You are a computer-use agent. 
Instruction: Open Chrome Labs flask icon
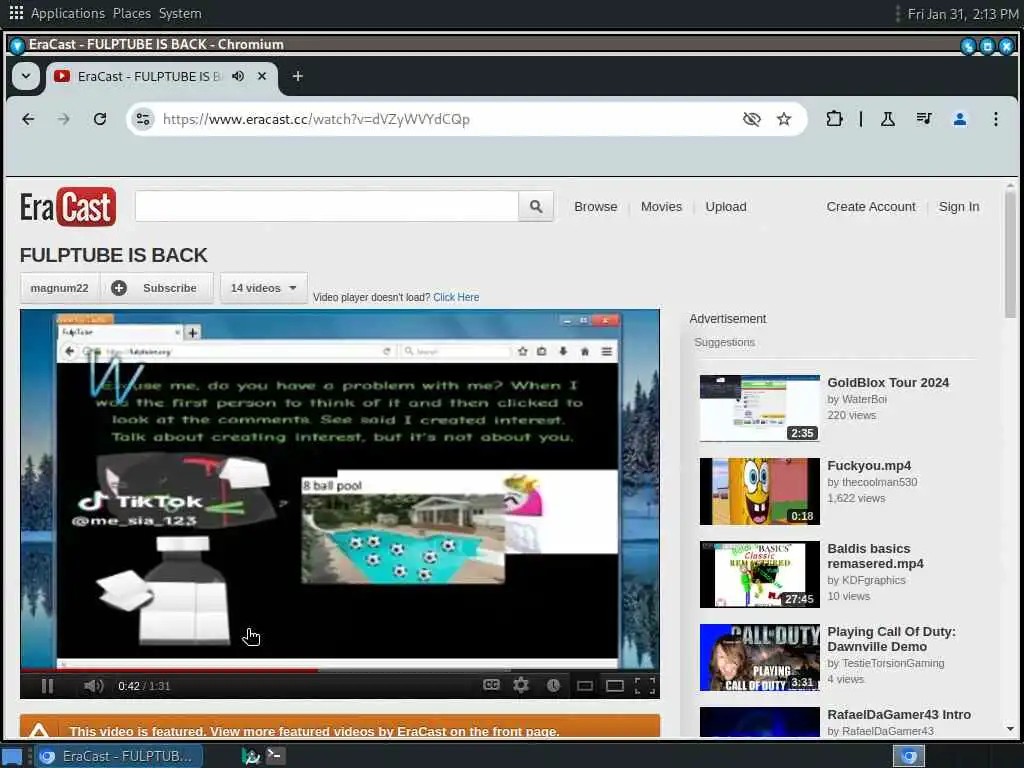coord(888,119)
